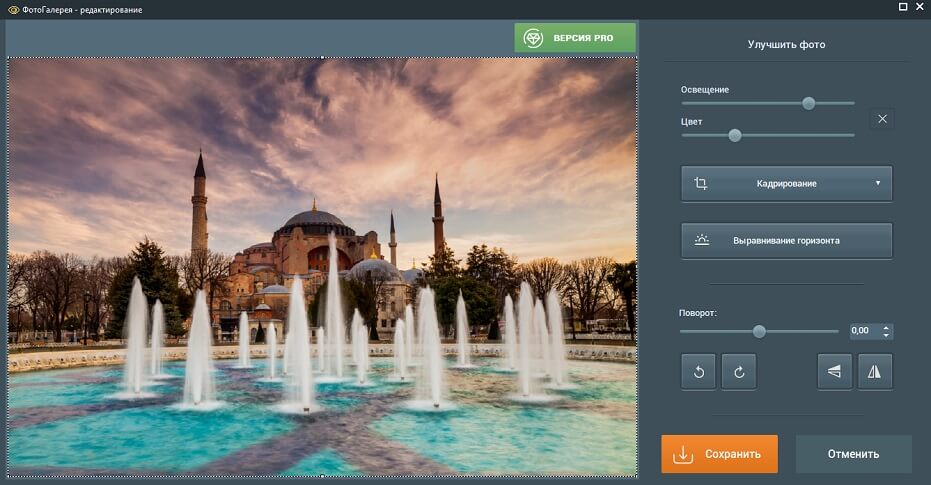Decrease rotation with the down stepper arrow

click(x=886, y=335)
